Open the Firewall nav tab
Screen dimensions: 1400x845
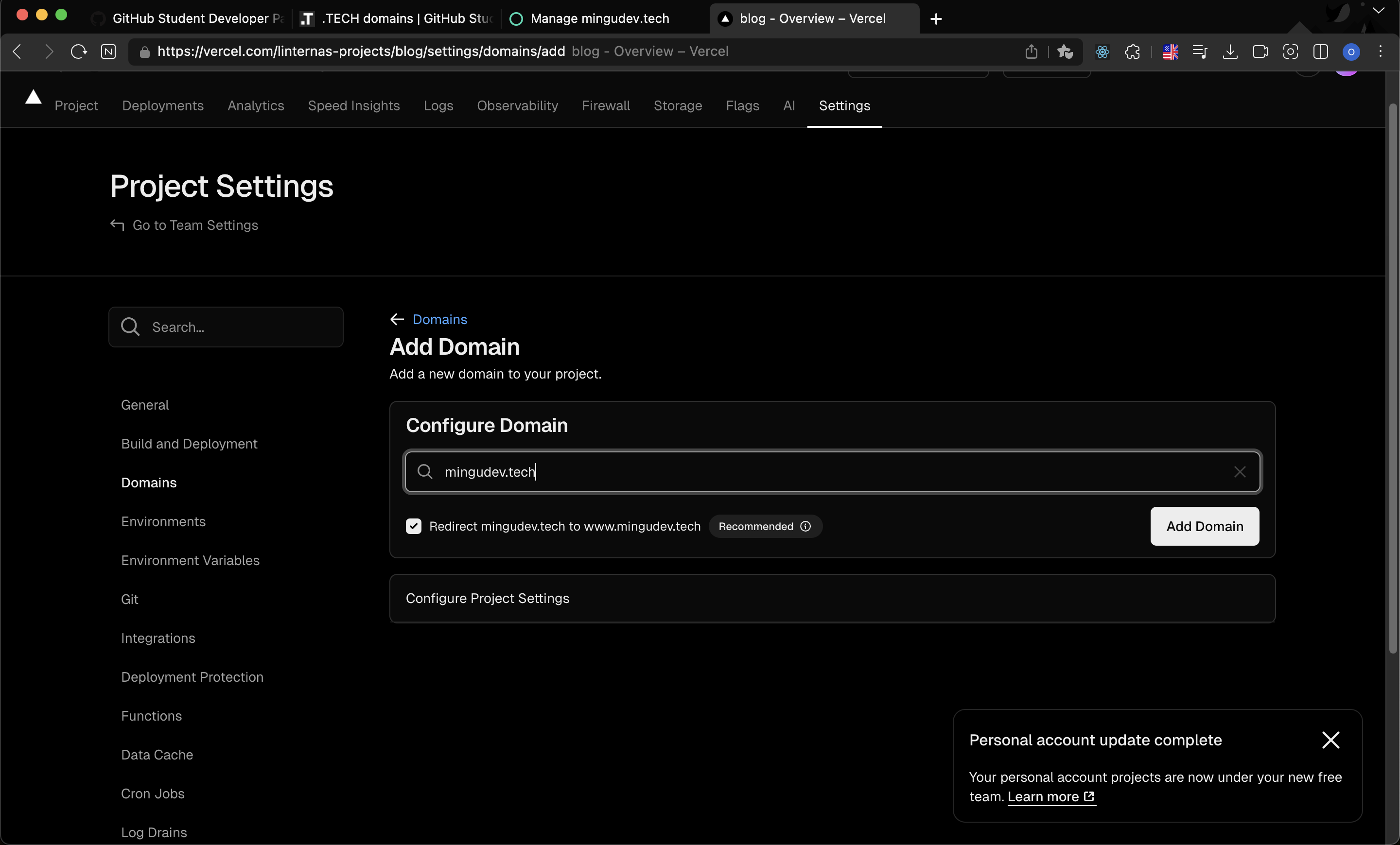pos(606,105)
